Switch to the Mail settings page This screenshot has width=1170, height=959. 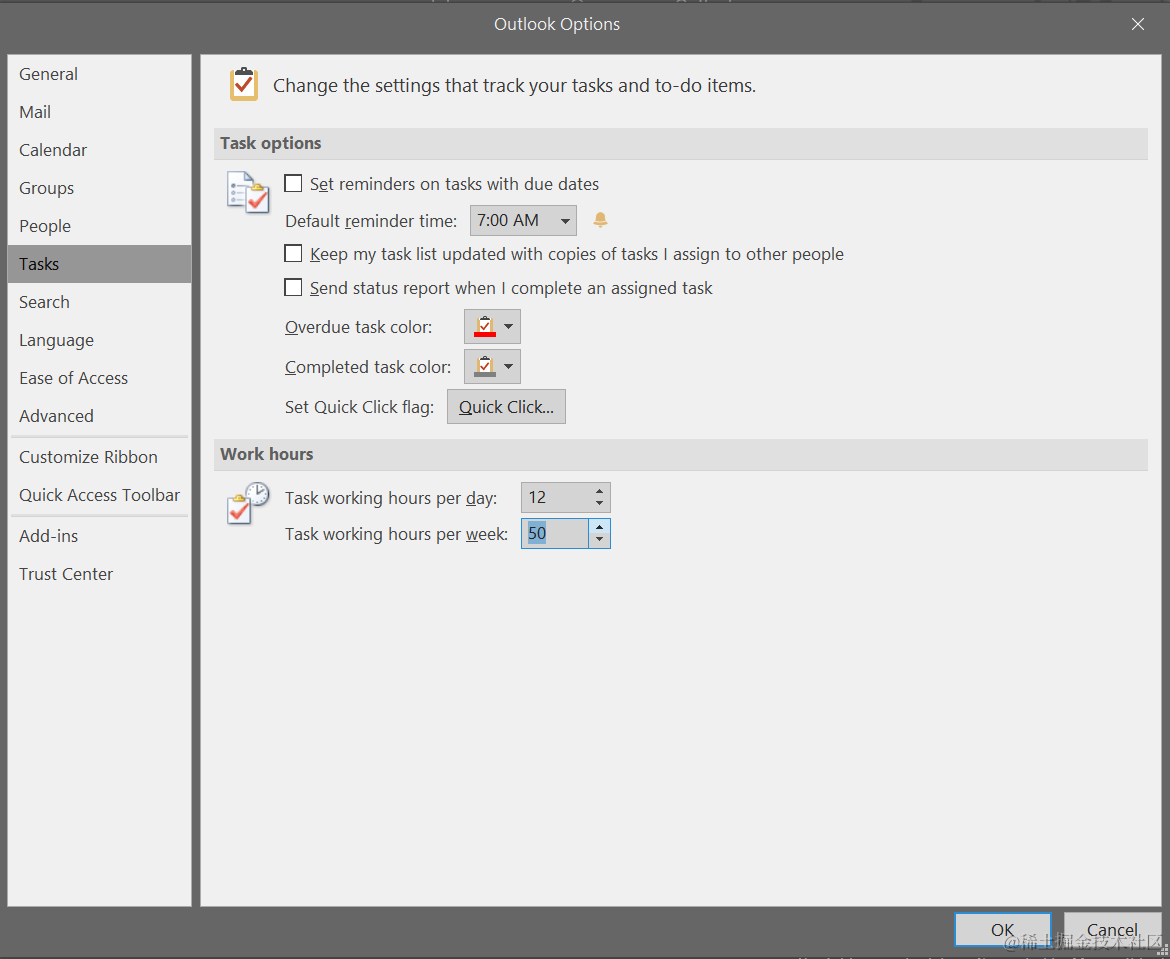[35, 111]
